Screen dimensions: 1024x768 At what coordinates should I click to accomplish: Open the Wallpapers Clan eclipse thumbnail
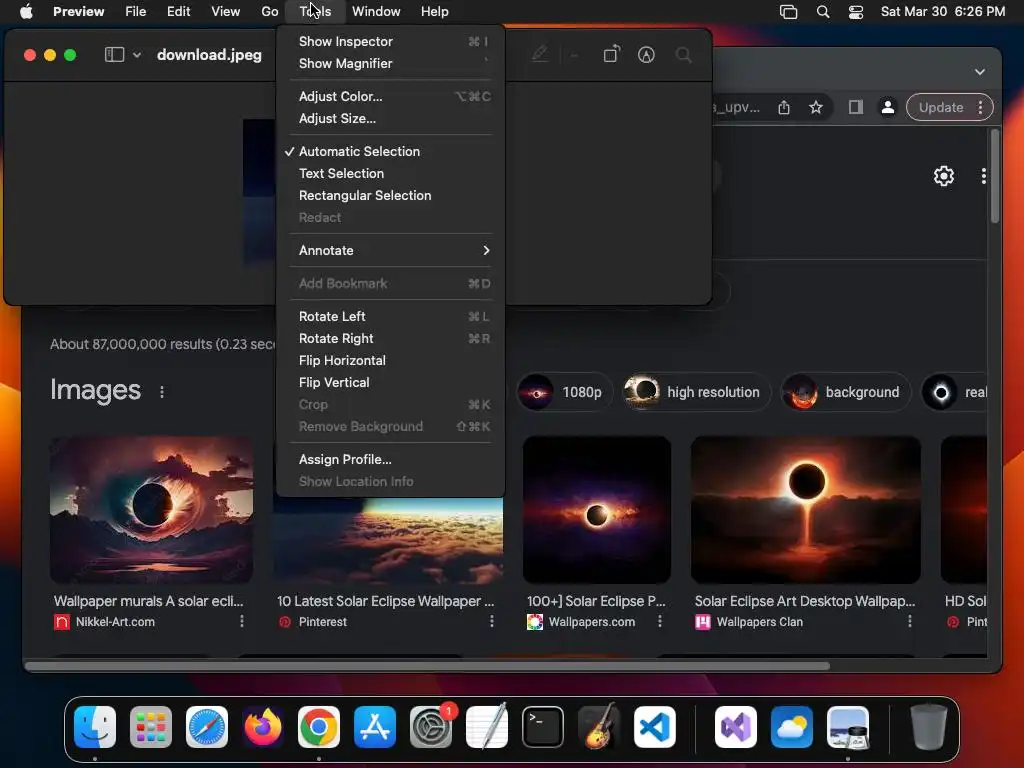(x=806, y=510)
